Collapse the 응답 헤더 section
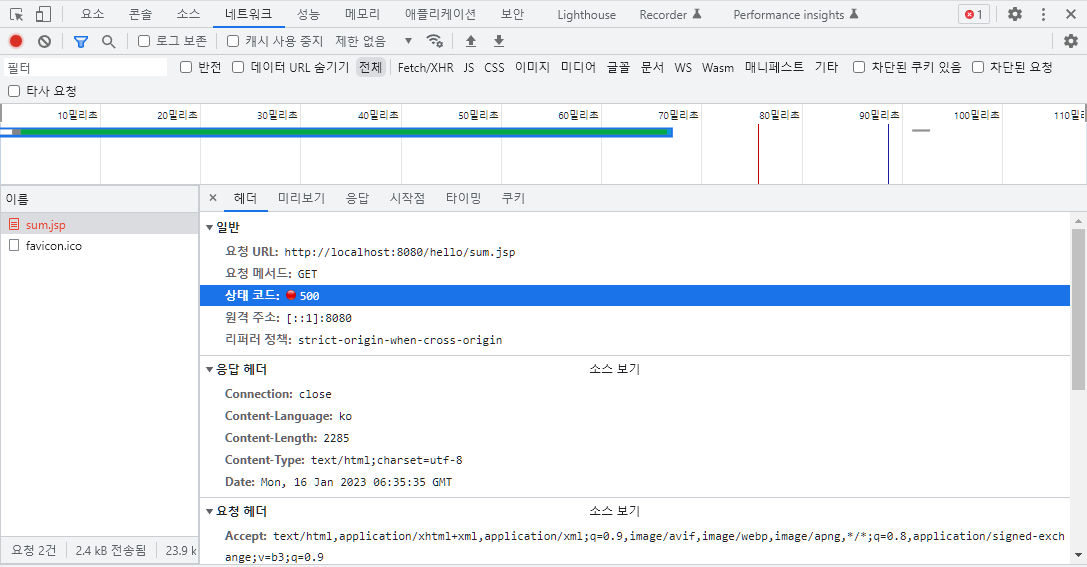The width and height of the screenshot is (1087, 567). pos(209,369)
